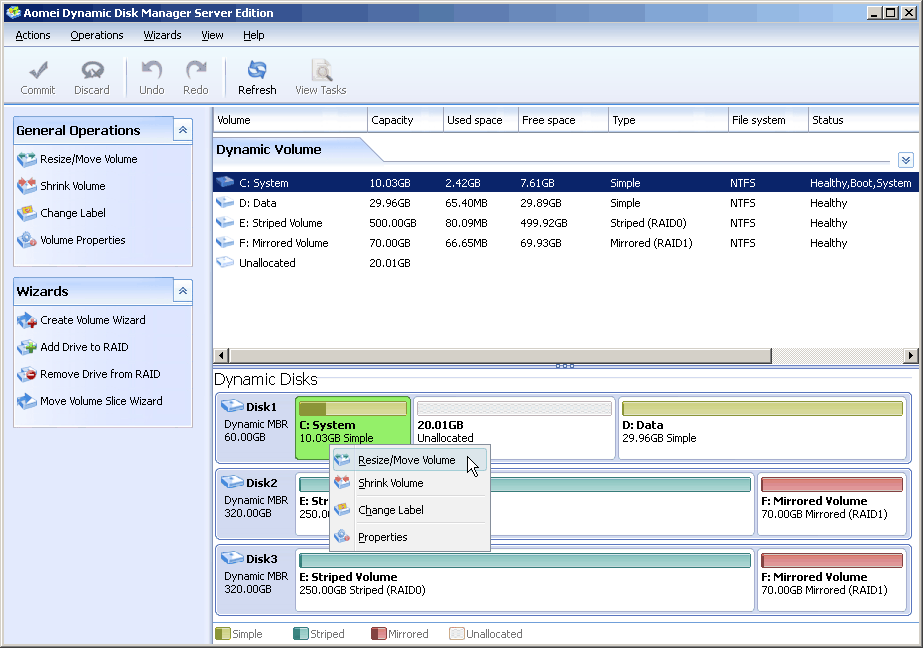Open the View Tasks panel
This screenshot has width=923, height=648.
click(321, 77)
